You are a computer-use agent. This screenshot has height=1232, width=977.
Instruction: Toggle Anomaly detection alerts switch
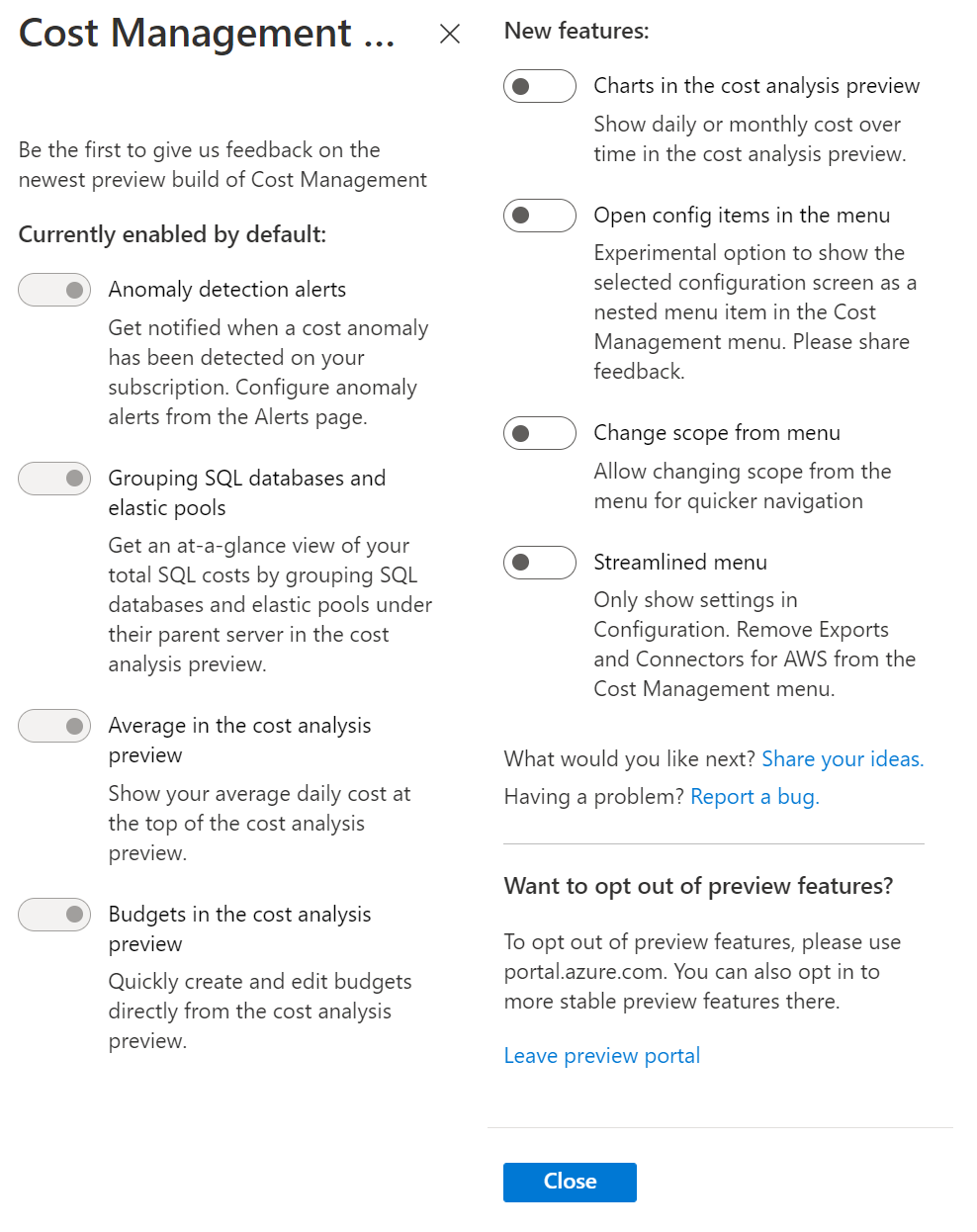(54, 290)
